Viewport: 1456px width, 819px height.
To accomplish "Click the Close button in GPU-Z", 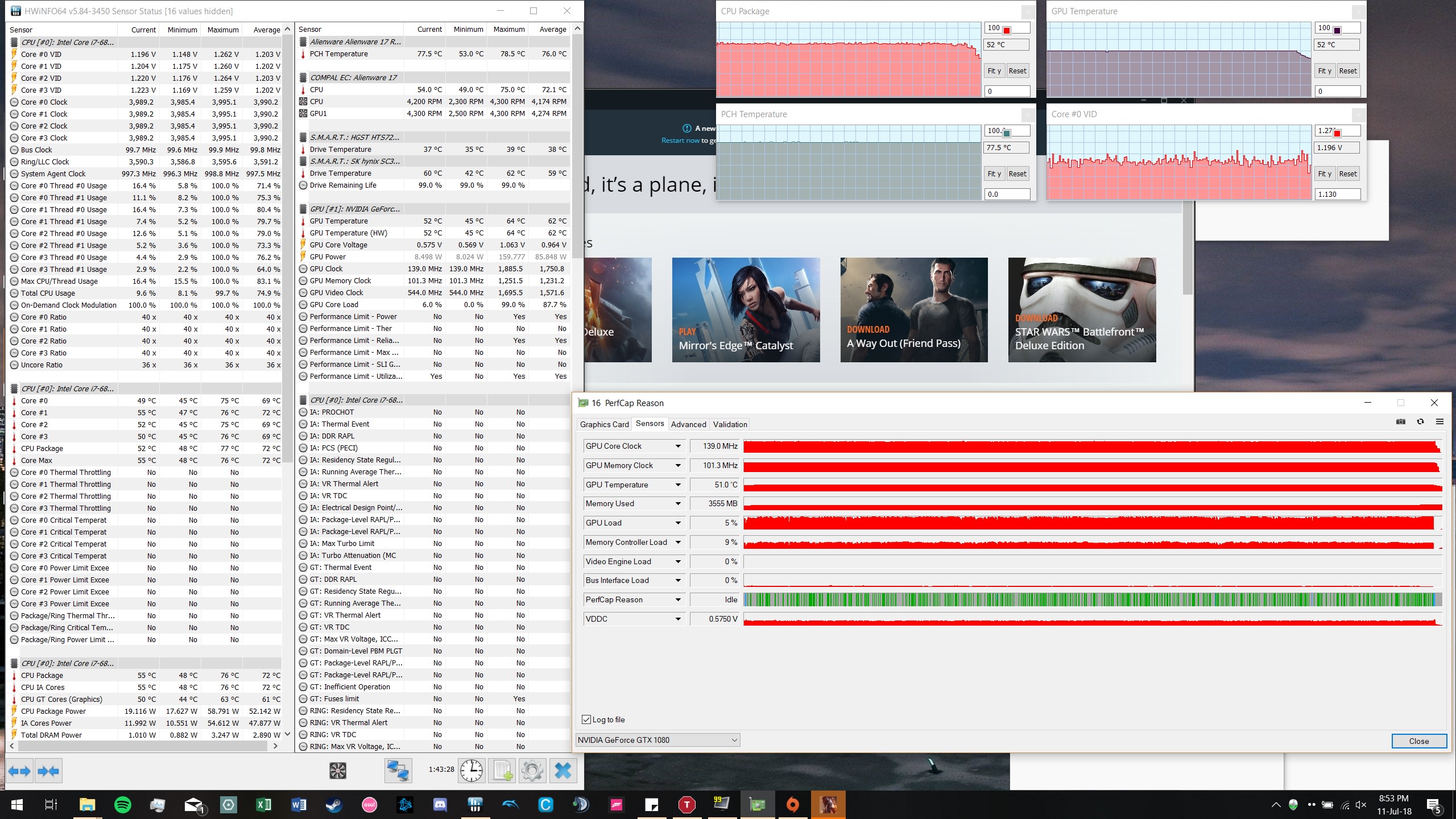I will [1419, 741].
